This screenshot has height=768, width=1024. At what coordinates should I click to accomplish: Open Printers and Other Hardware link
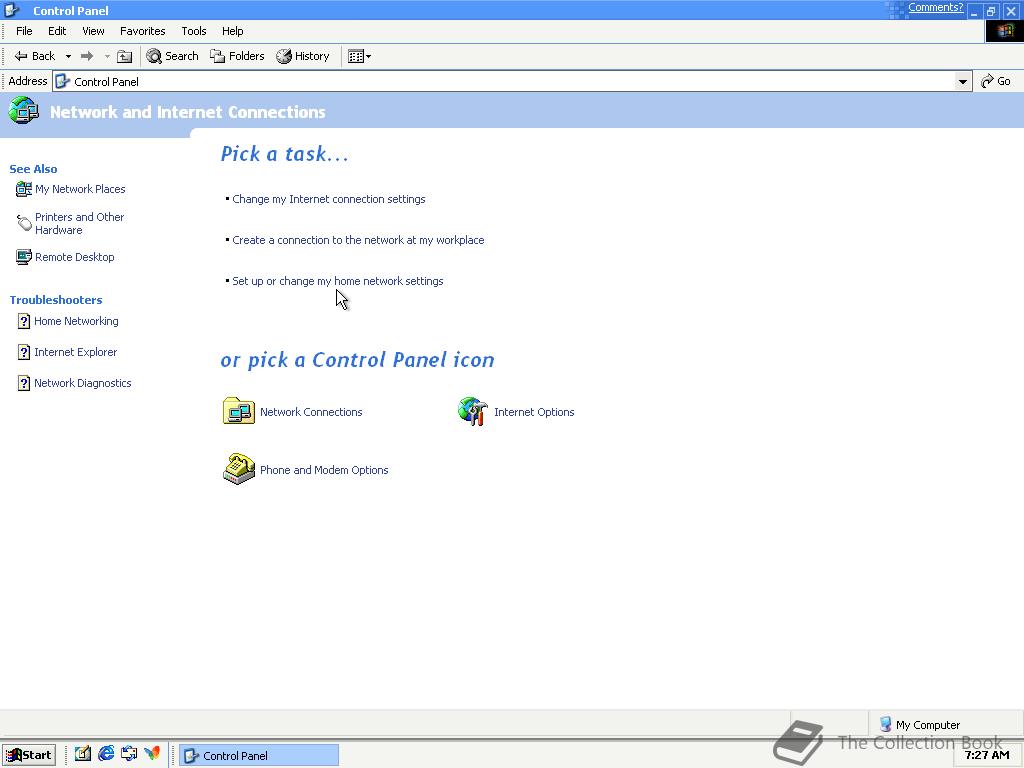point(79,223)
